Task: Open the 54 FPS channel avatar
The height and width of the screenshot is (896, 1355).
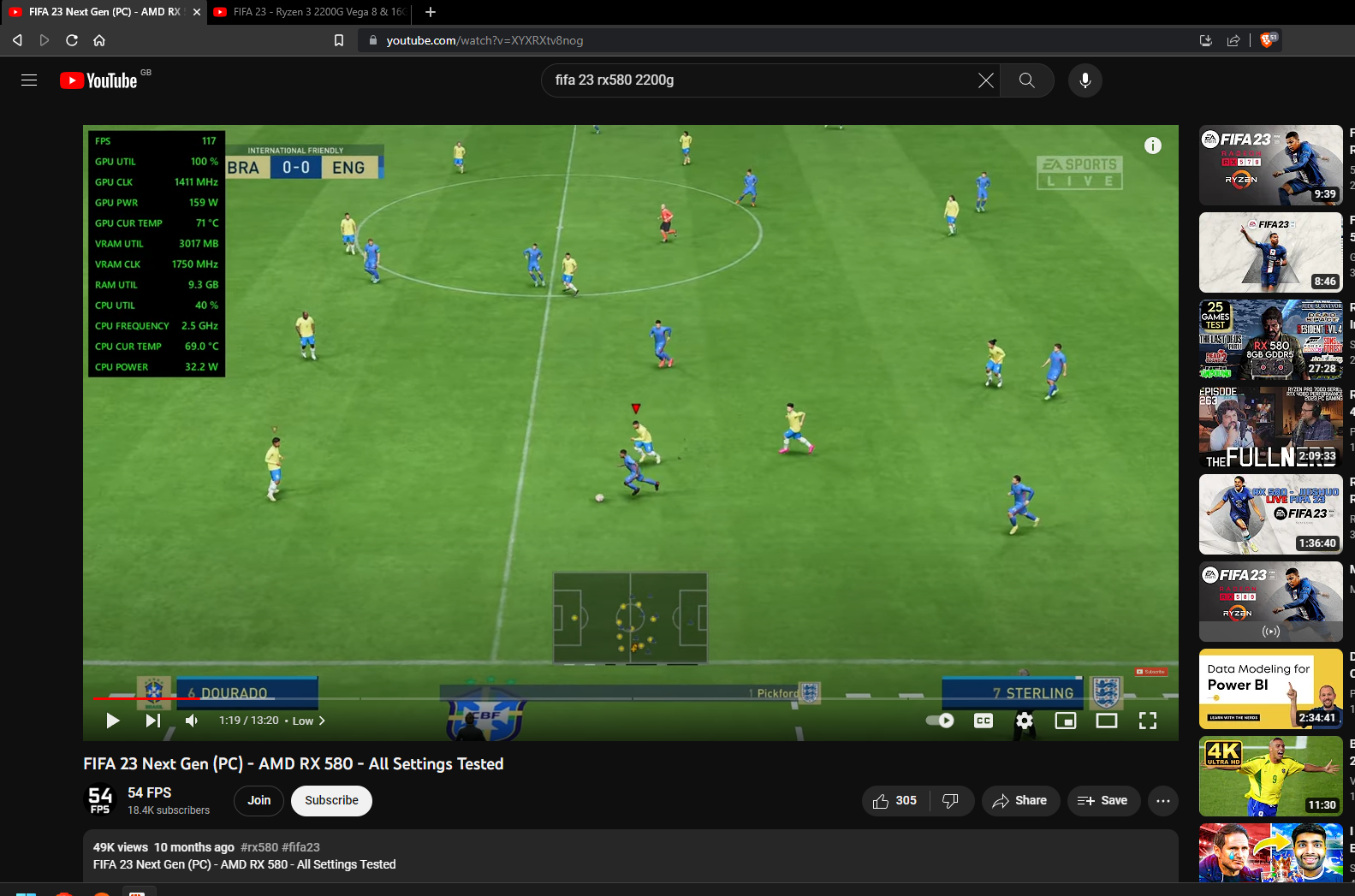Action: click(100, 800)
